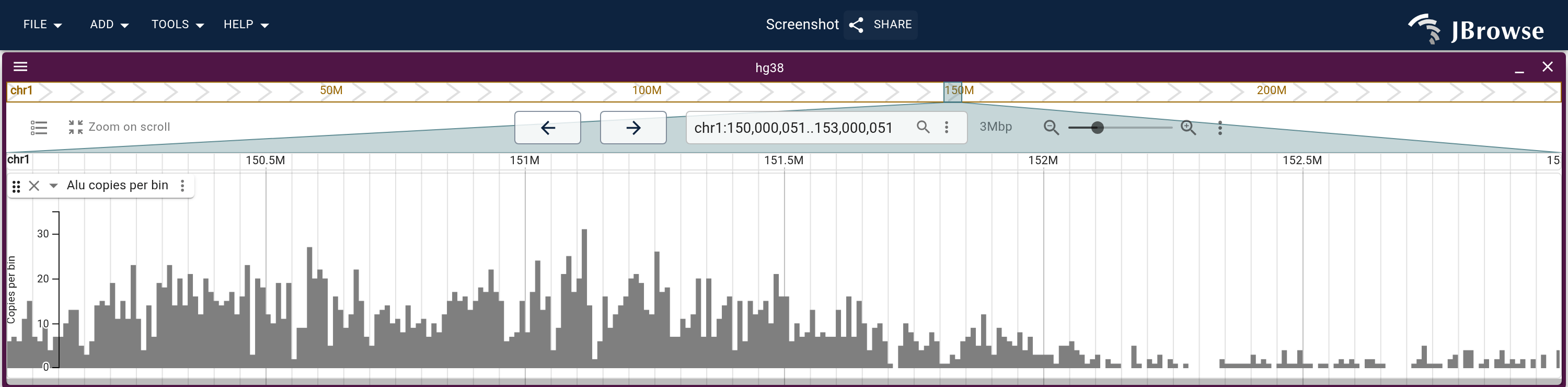Click the 30 y-axis tick label
Viewport: 1568px width, 387px height.
click(43, 233)
